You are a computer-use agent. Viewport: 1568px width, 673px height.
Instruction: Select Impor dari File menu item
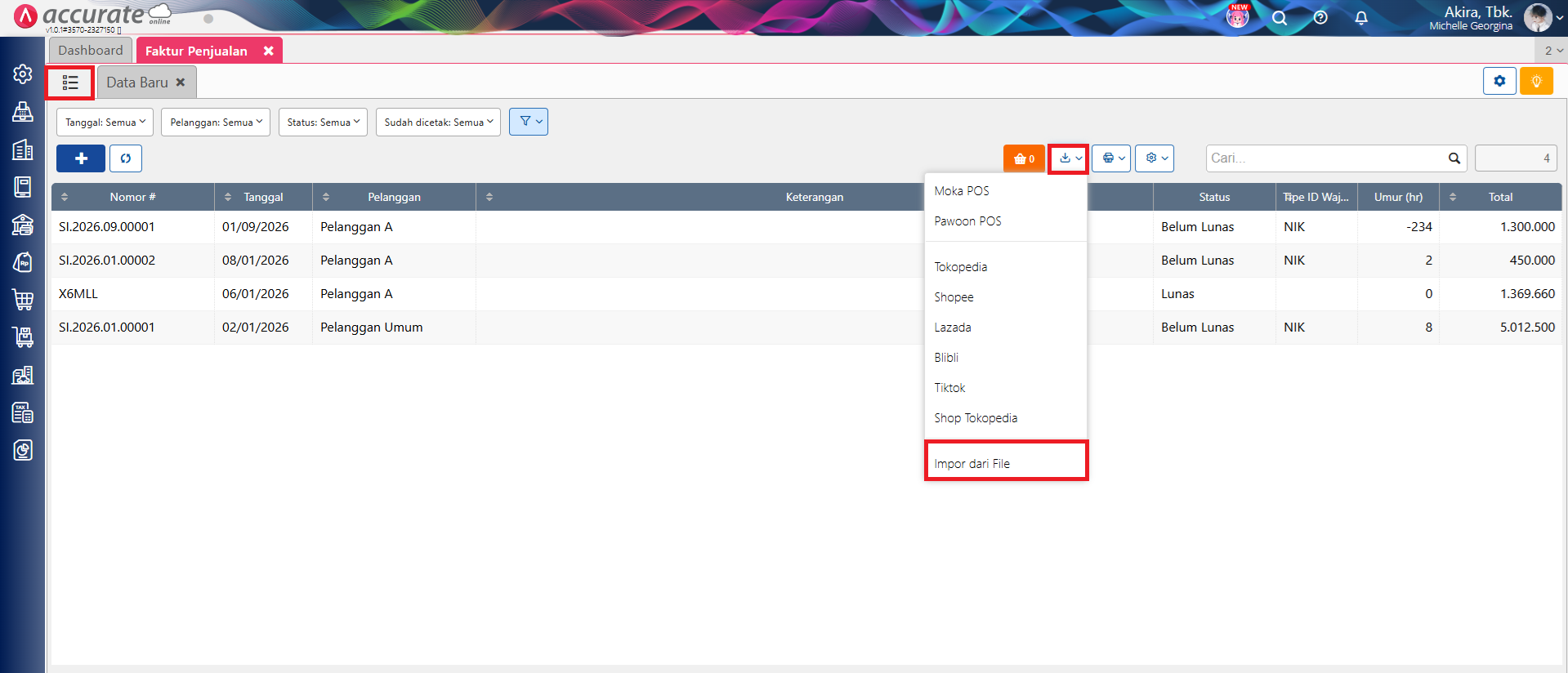(x=972, y=464)
